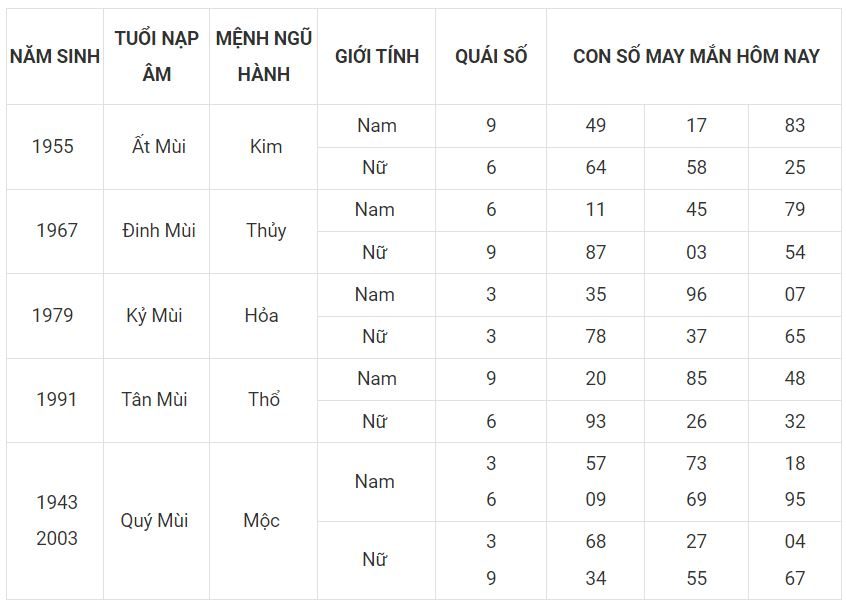Select the QUÁI SỐ header cell

pos(491,56)
